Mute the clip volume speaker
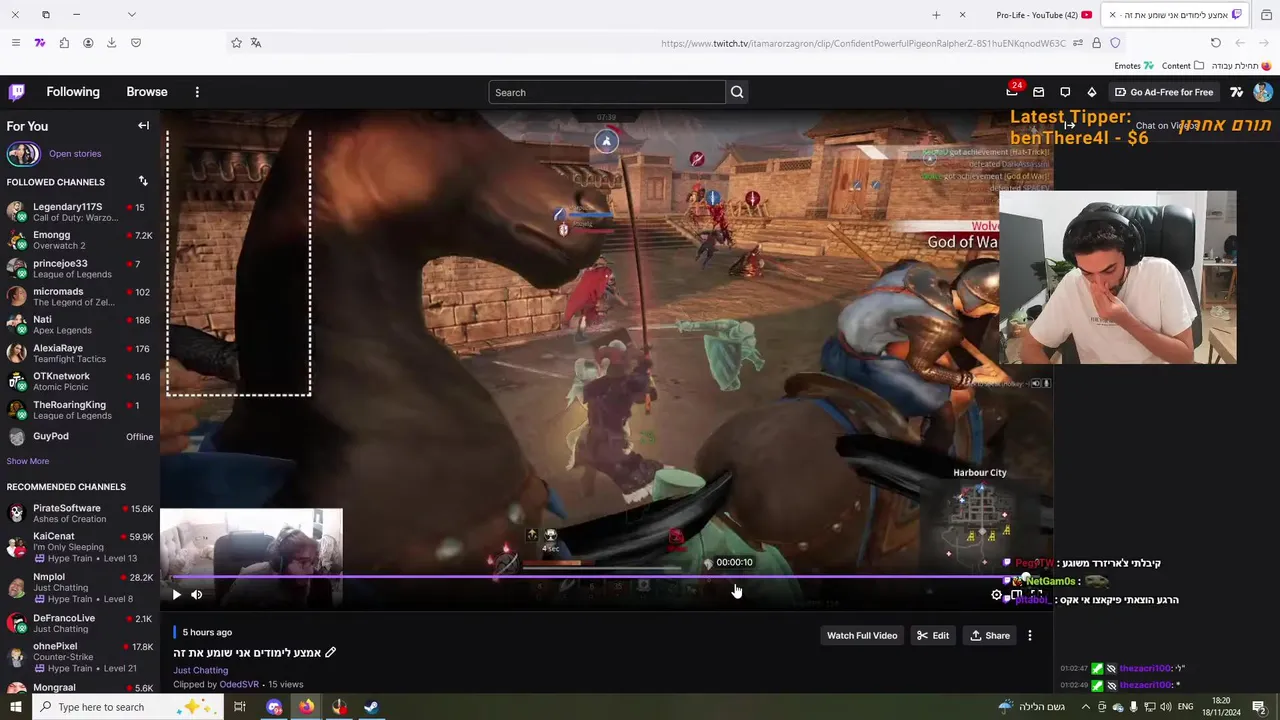This screenshot has height=720, width=1280. click(x=197, y=595)
